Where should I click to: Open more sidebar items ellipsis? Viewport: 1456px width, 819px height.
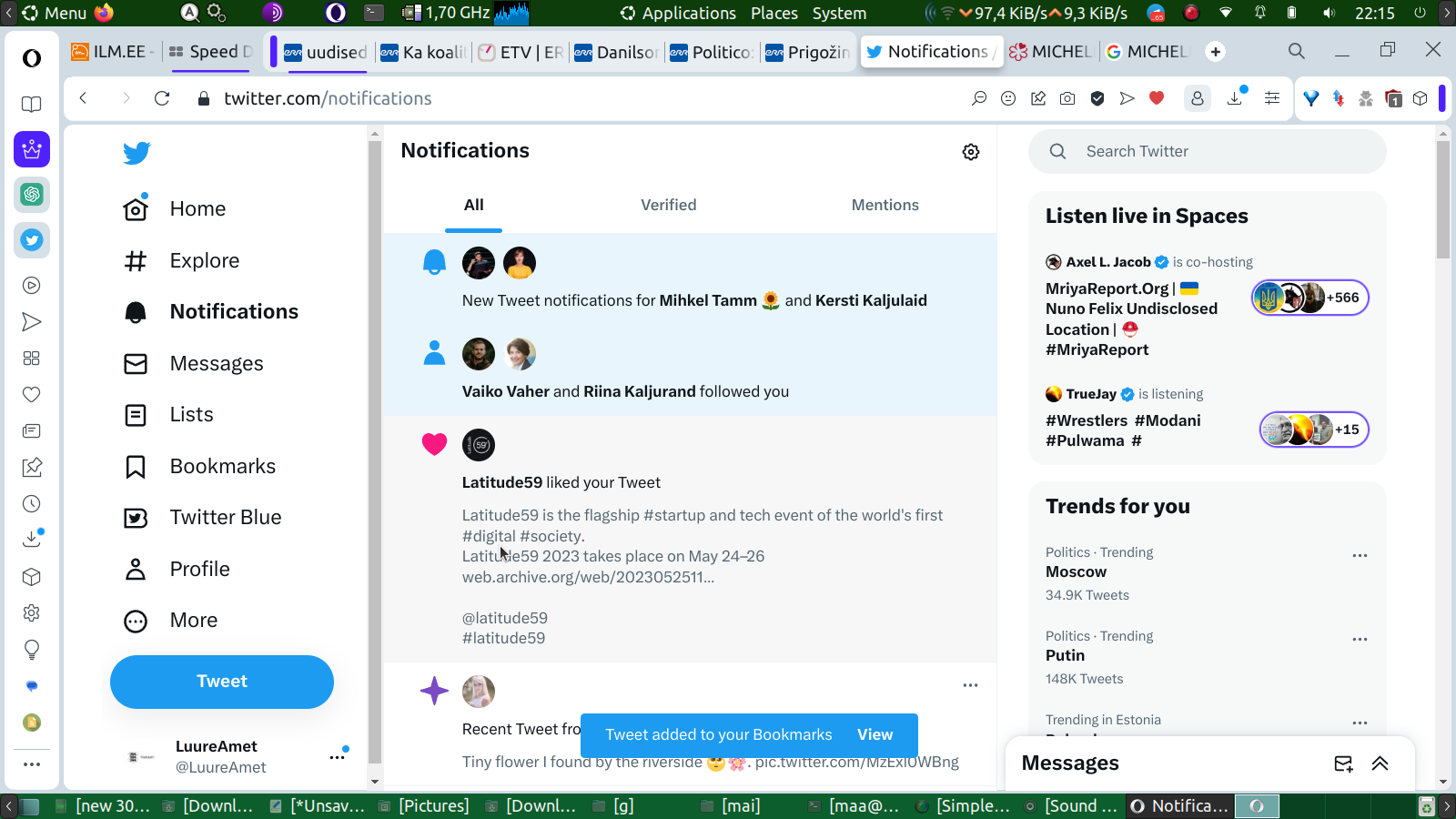coord(32,764)
